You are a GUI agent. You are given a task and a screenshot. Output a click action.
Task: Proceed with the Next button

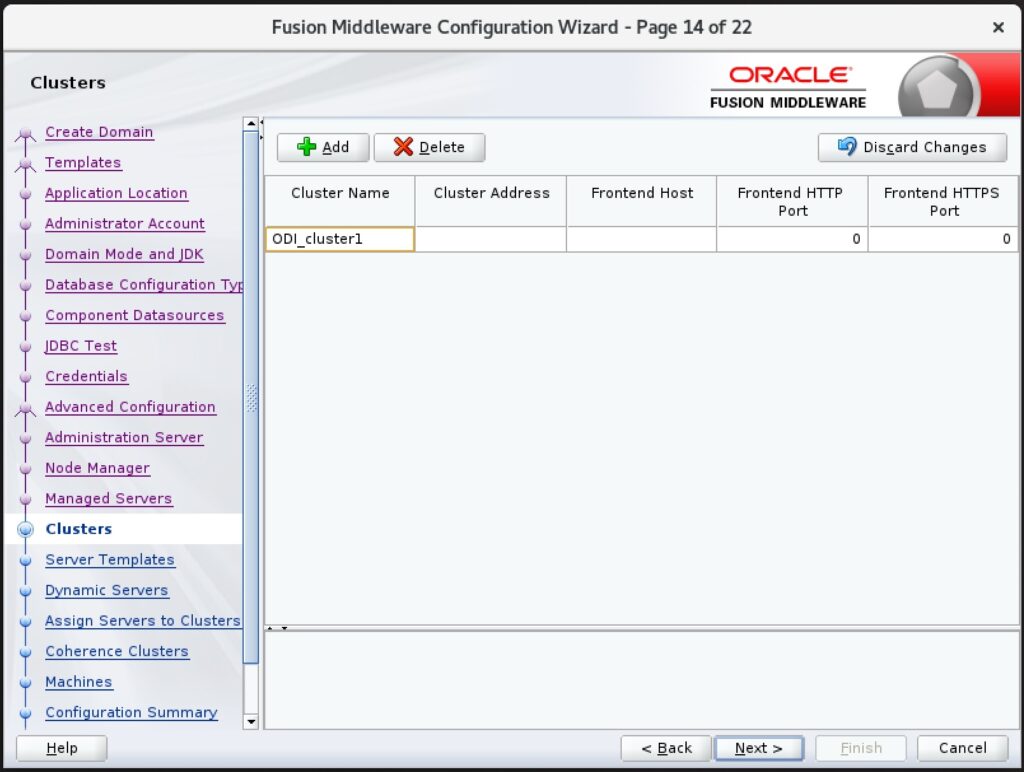tap(759, 748)
